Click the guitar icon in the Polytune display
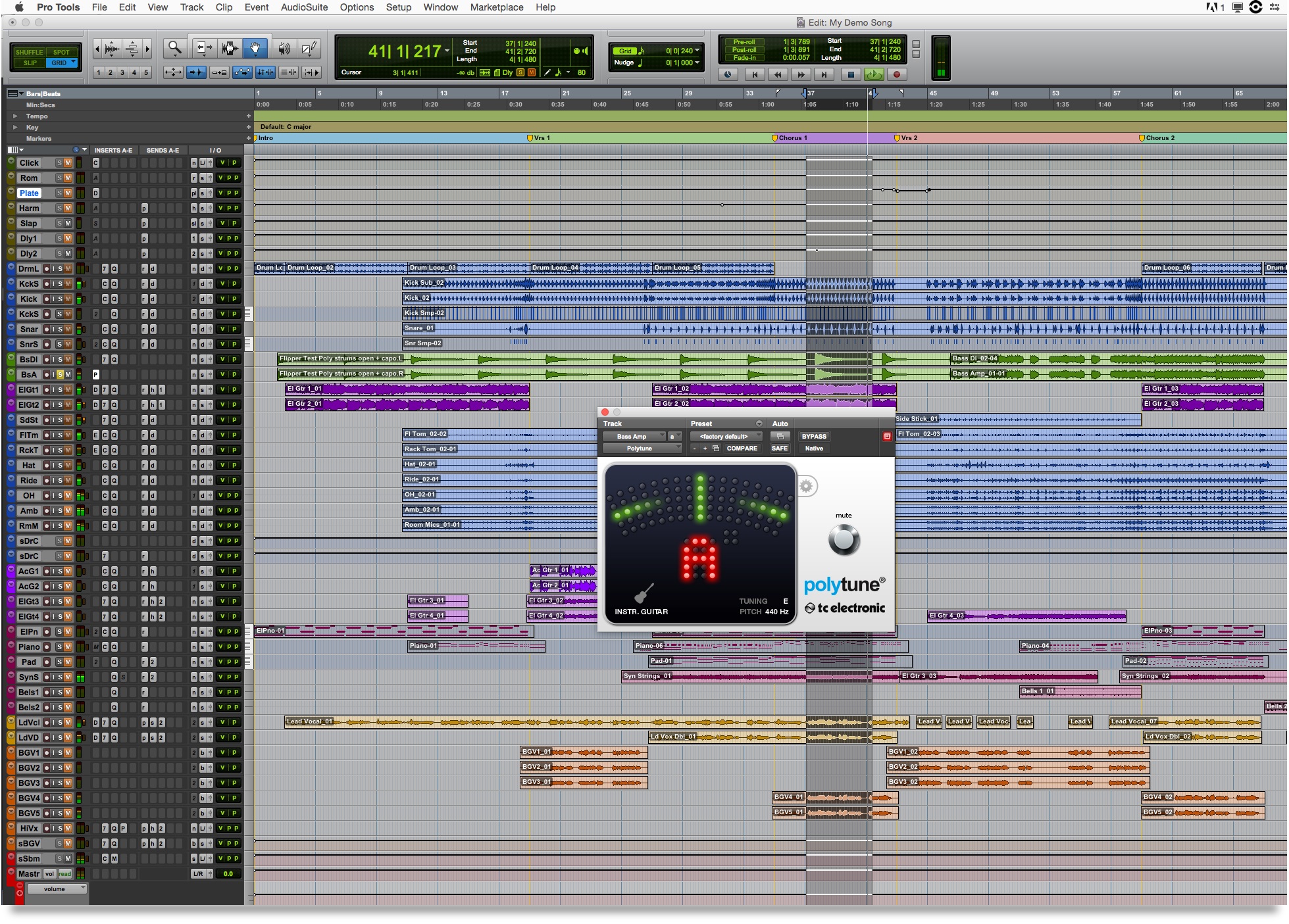The width and height of the screenshot is (1289, 924). pyautogui.click(x=644, y=593)
